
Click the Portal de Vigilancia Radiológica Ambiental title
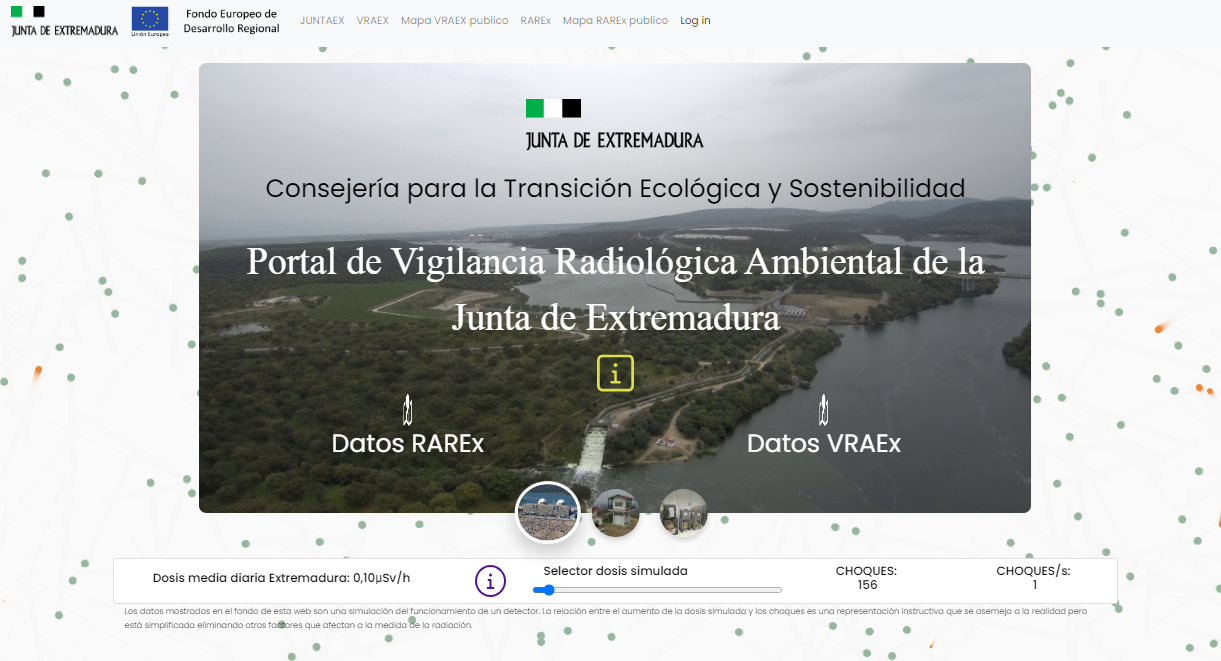615,290
